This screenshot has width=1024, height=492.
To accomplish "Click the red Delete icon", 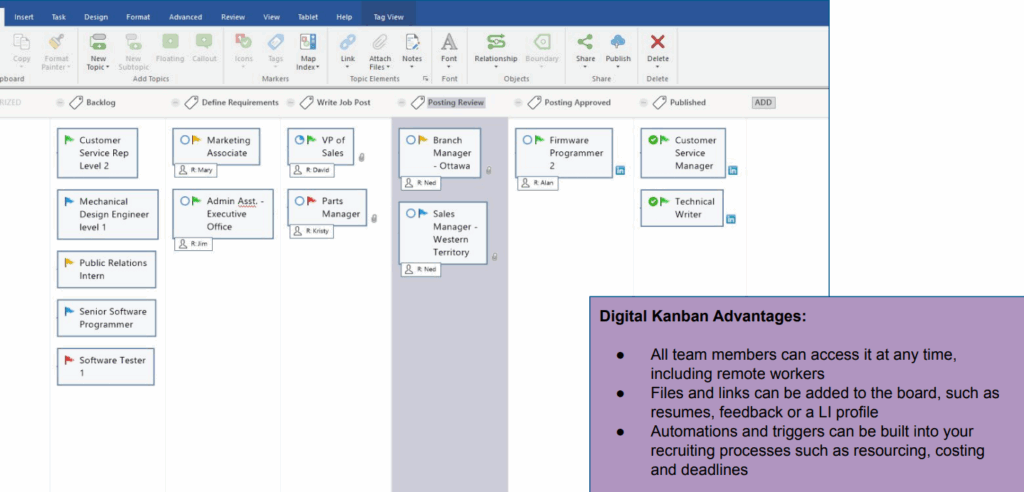I will 657,42.
